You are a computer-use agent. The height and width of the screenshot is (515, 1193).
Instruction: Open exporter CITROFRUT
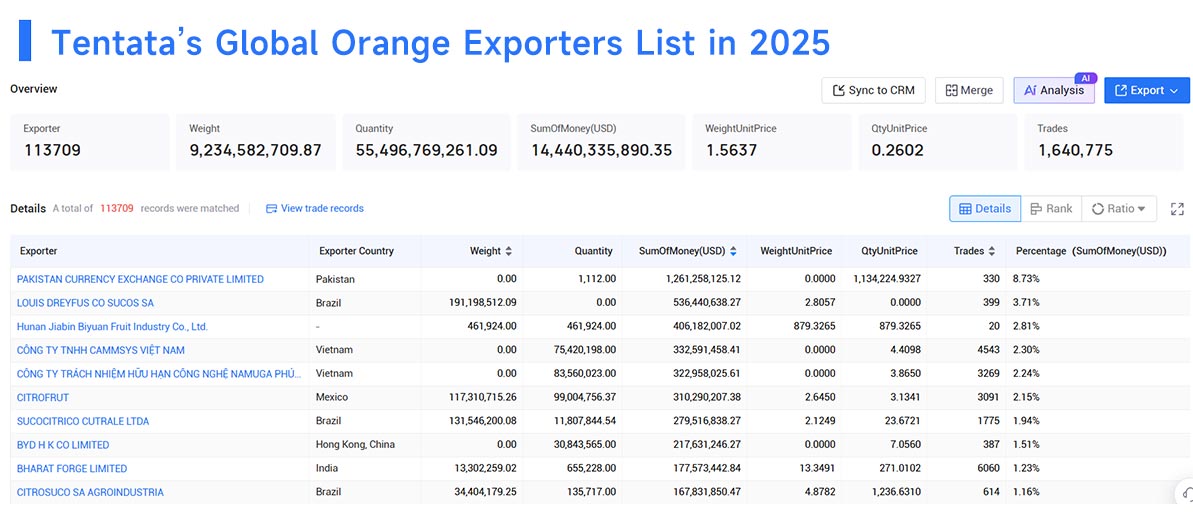point(43,397)
